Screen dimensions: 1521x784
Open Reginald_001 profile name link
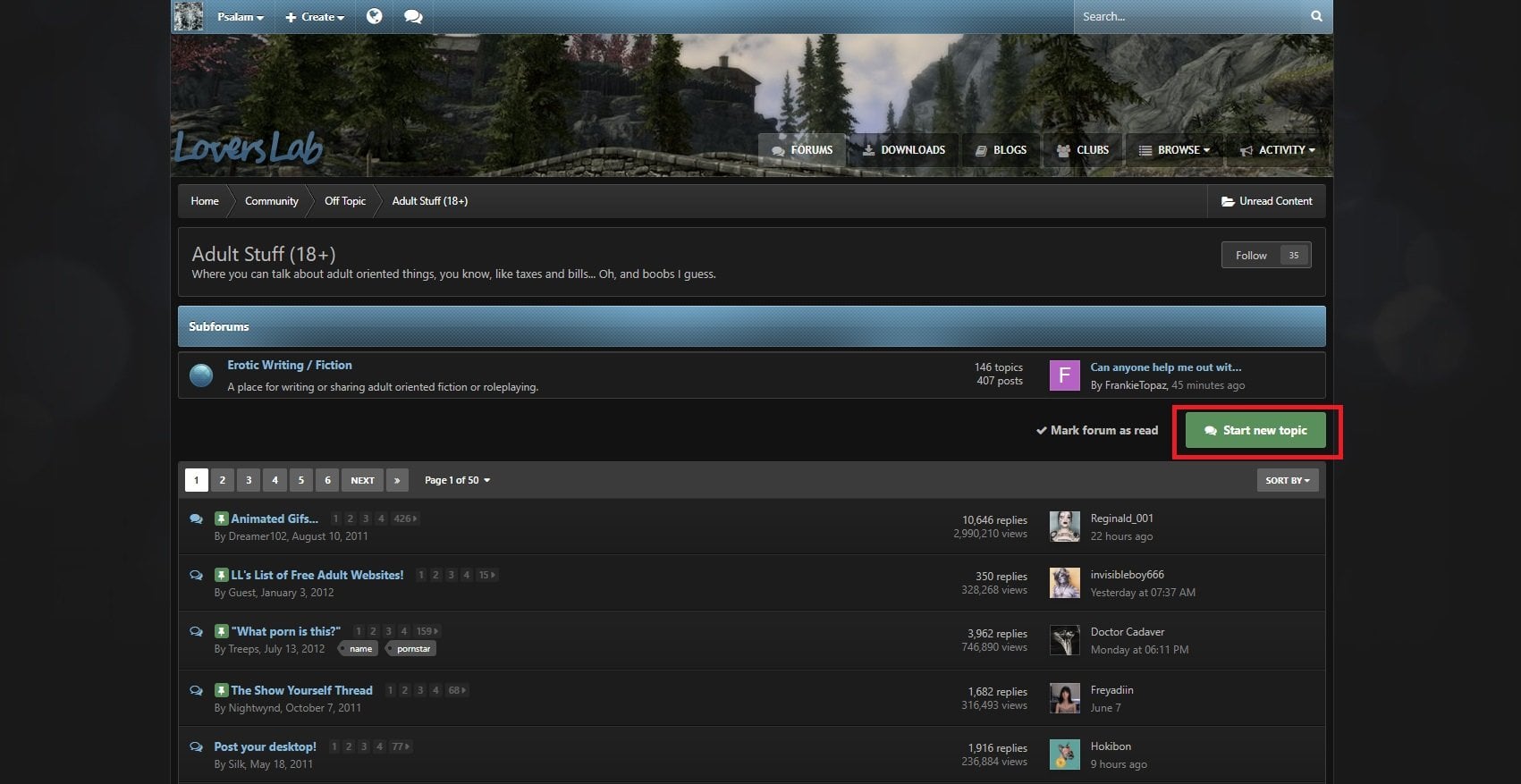click(x=1121, y=518)
